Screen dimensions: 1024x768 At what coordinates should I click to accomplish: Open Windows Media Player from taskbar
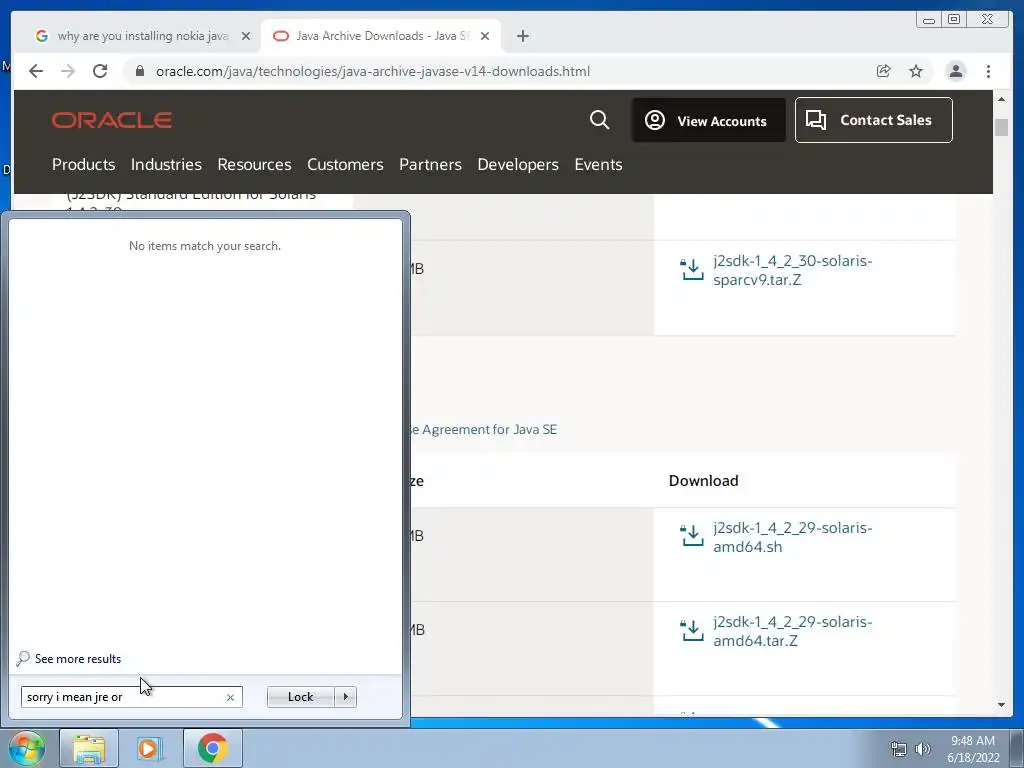[x=149, y=748]
